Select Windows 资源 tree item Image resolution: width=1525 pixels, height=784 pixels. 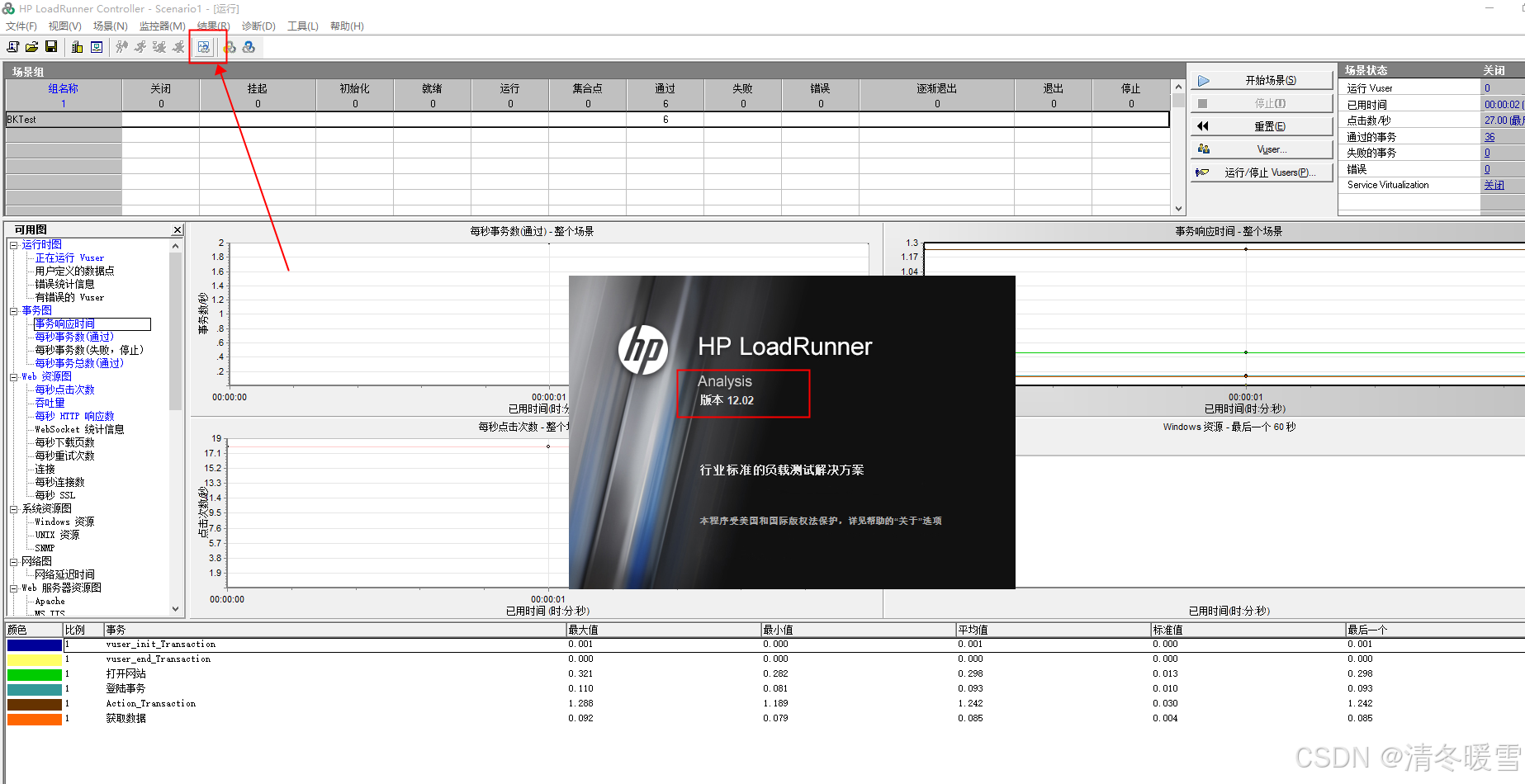coord(64,522)
